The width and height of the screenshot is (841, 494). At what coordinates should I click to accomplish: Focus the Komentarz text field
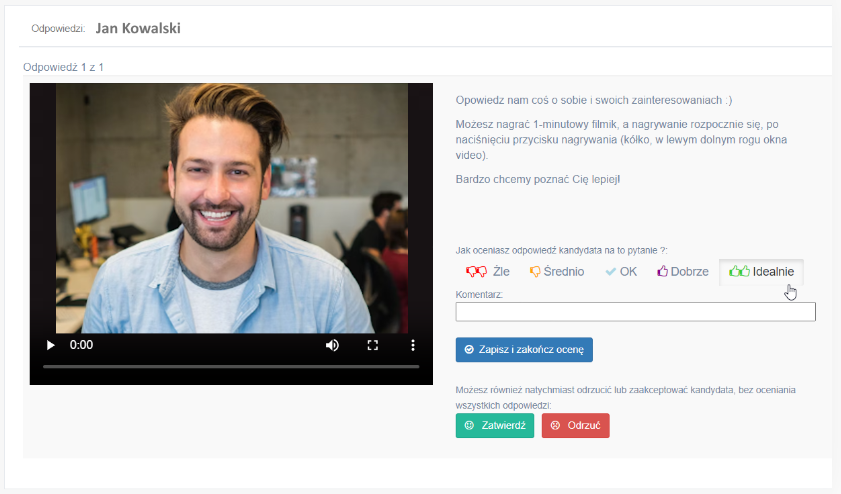[x=635, y=312]
